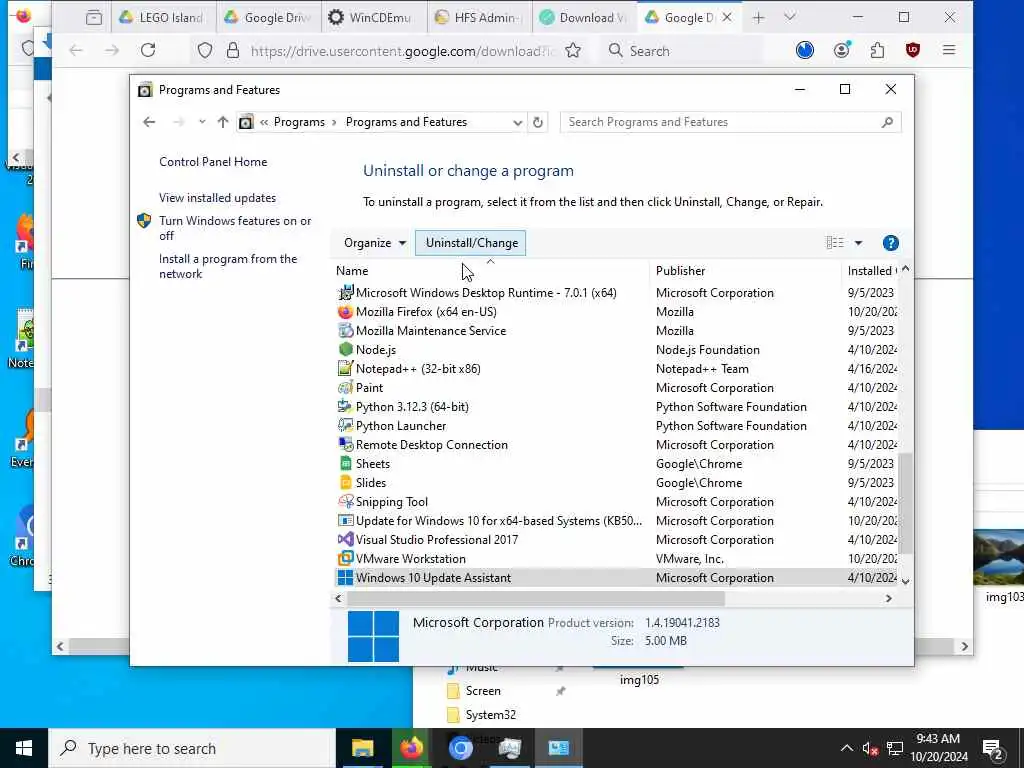Click Install a program from the network
The height and width of the screenshot is (768, 1024).
click(x=228, y=266)
